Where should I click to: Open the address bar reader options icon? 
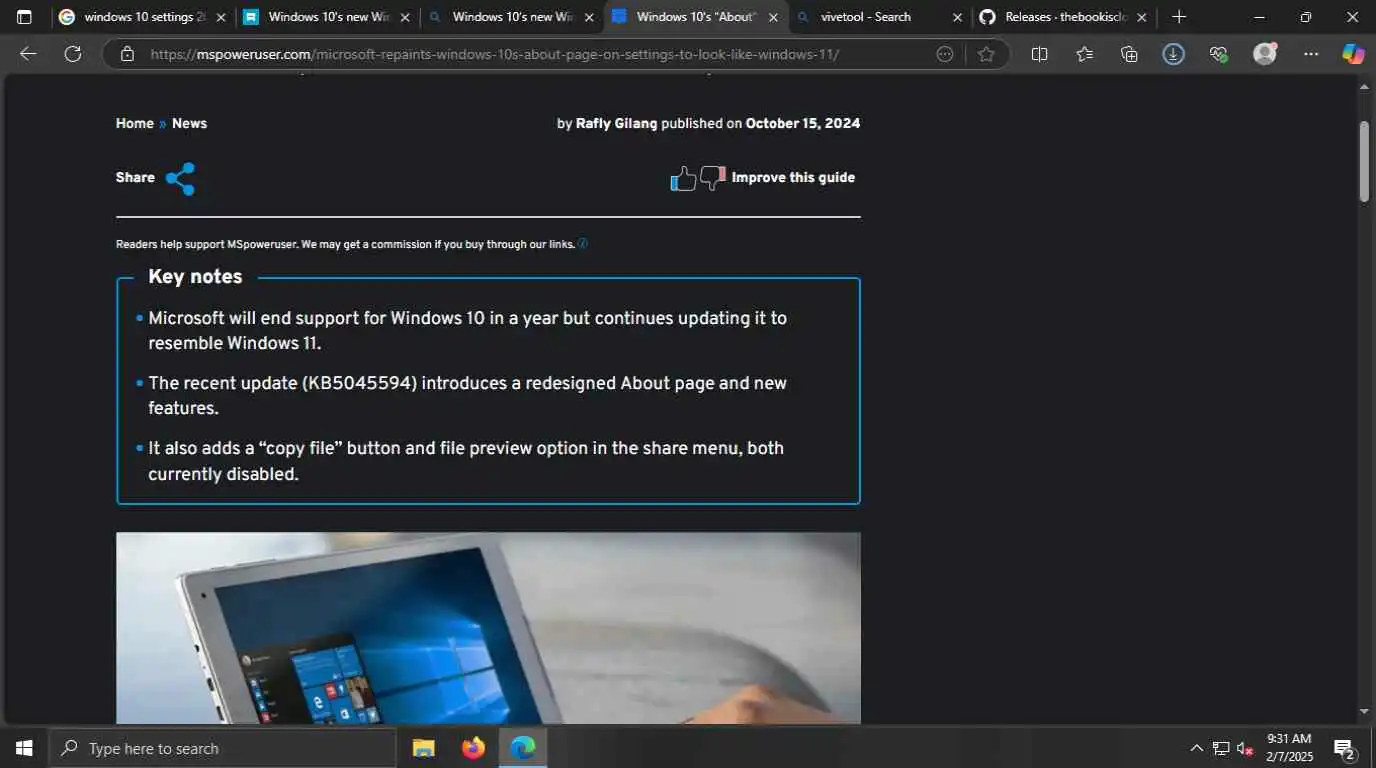[945, 54]
